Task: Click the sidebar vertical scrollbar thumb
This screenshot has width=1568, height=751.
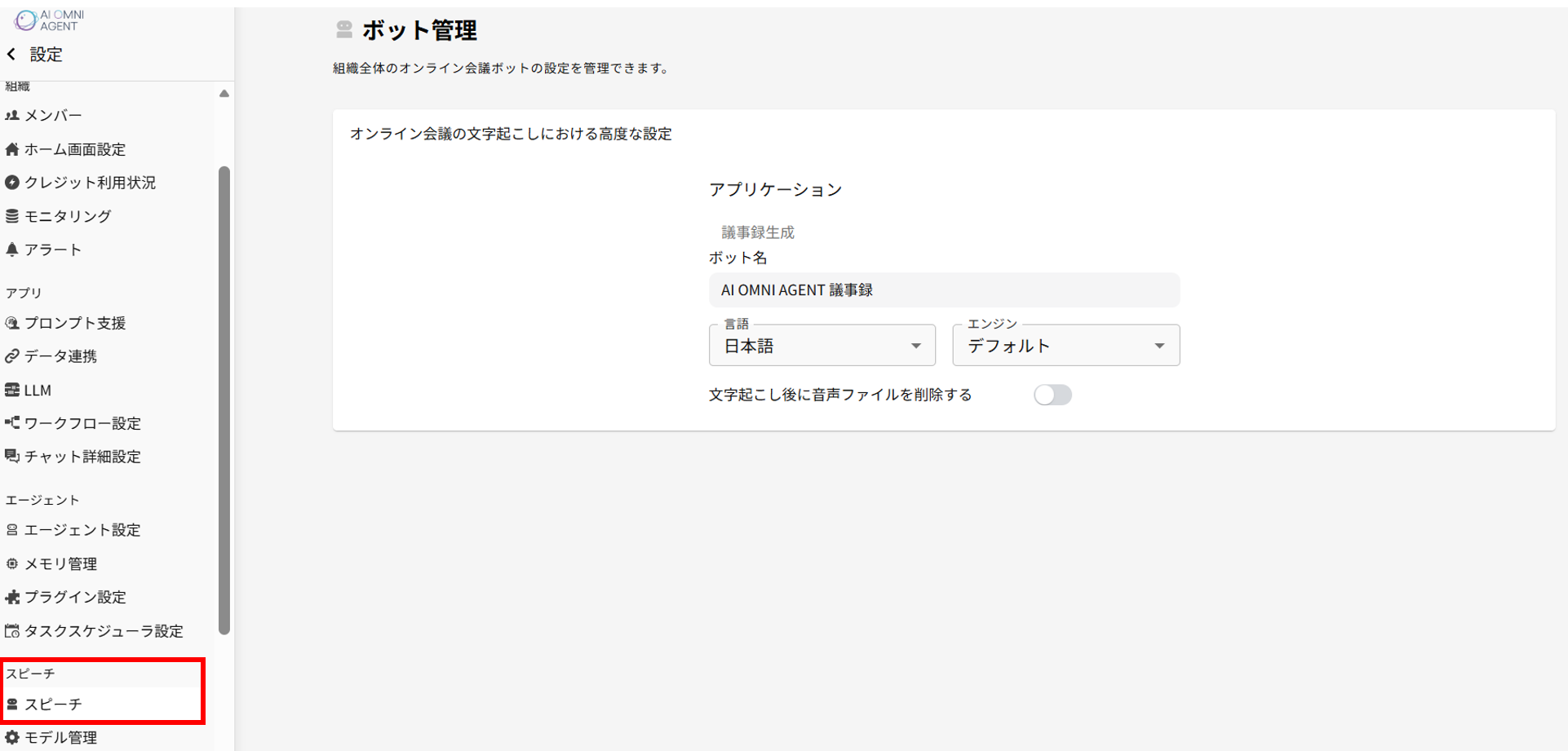Action: coord(224,400)
